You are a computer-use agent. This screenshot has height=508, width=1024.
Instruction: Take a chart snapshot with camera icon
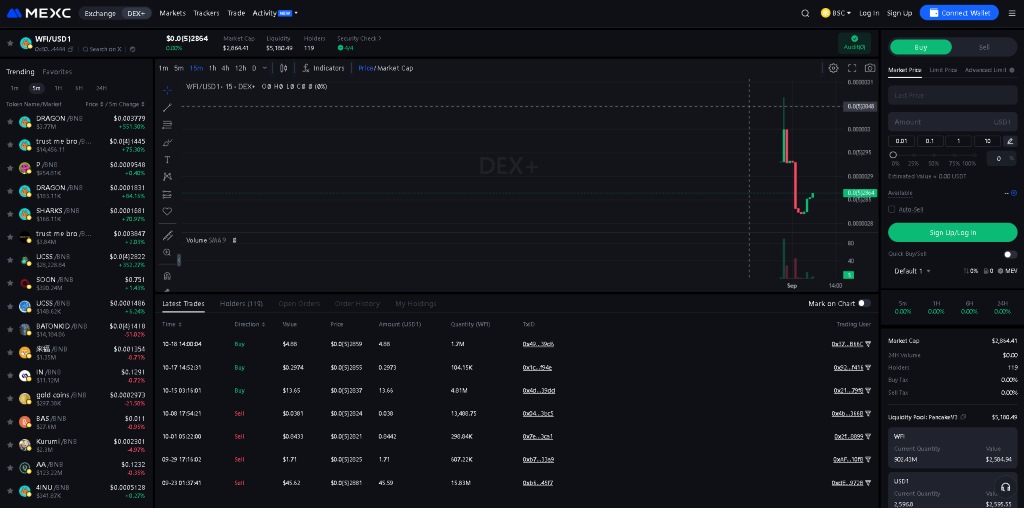click(x=870, y=68)
